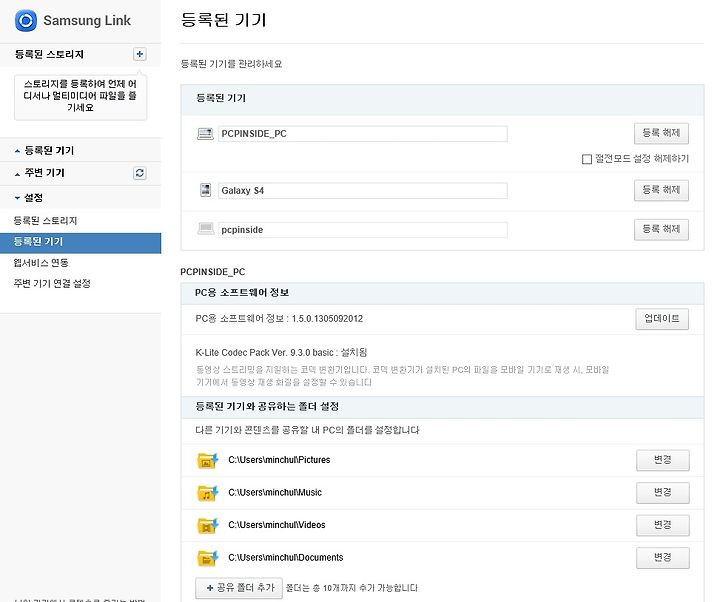
Task: Click the PCPINSIDE_PC computer device icon
Action: click(x=205, y=134)
